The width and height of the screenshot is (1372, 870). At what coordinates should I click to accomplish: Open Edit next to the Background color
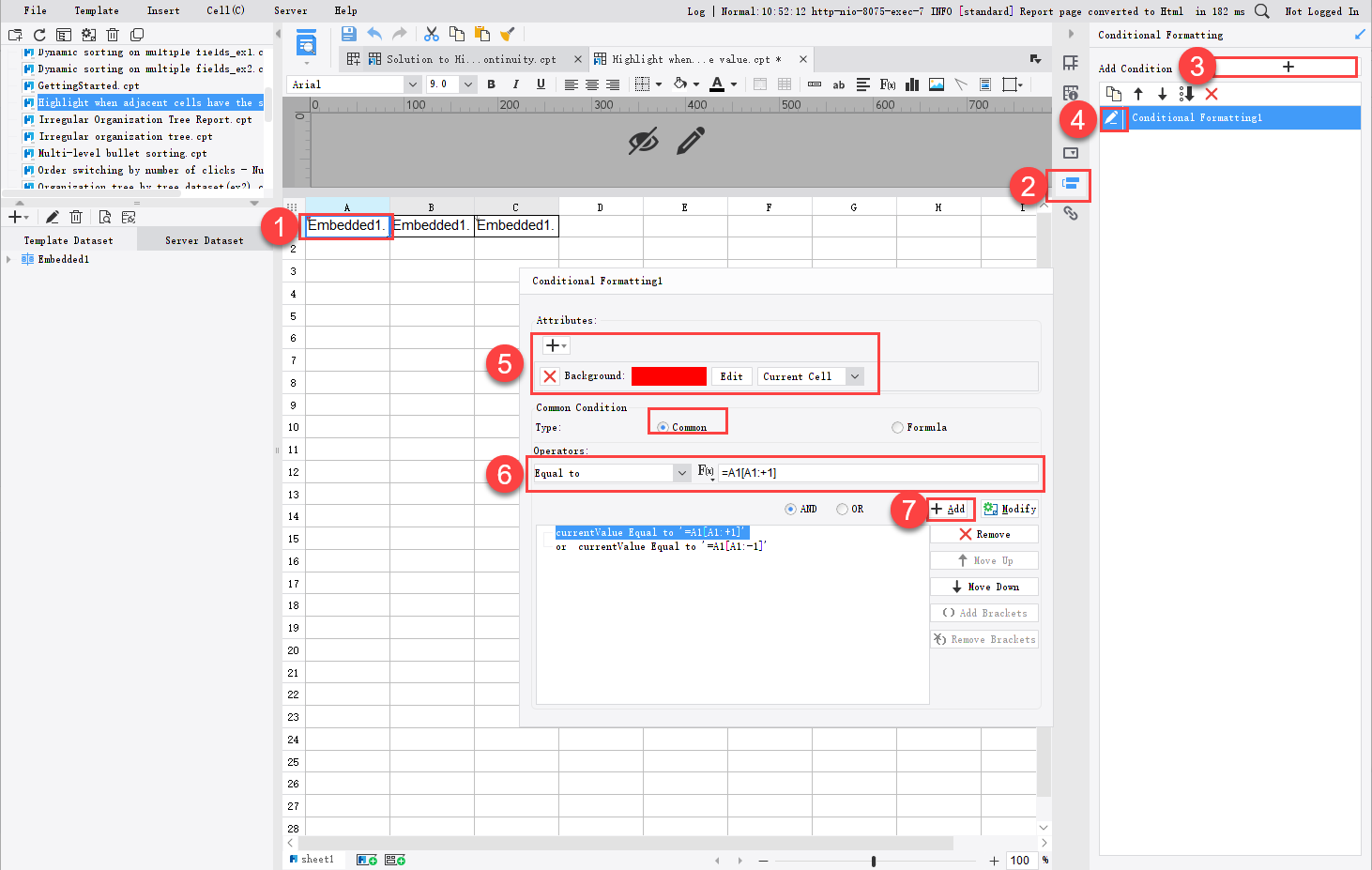pyautogui.click(x=731, y=375)
